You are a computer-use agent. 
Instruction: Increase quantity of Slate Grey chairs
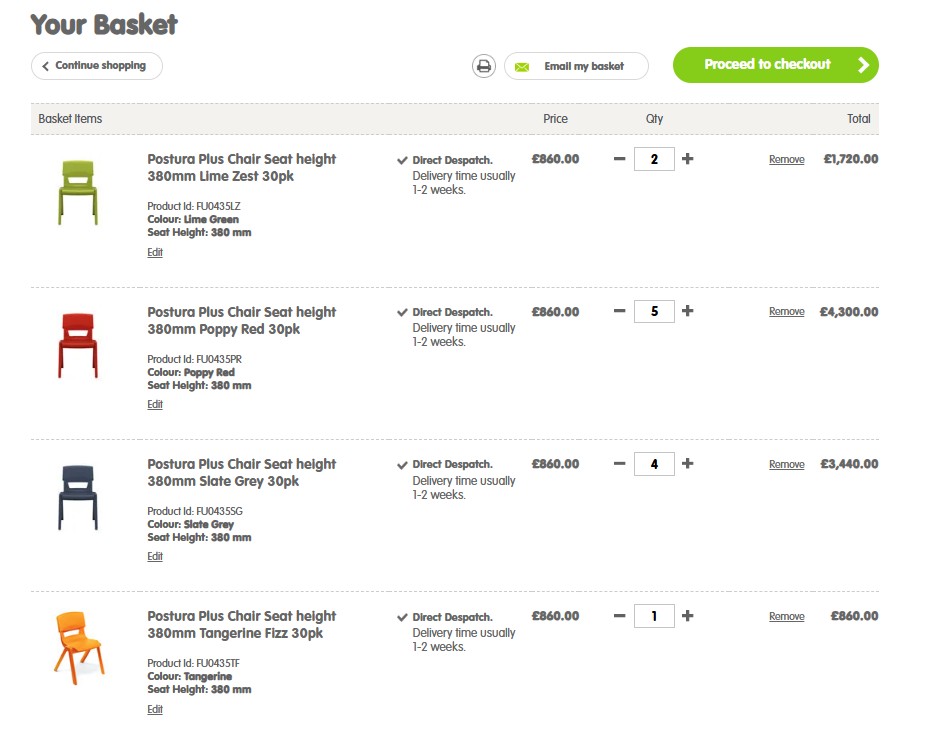(x=687, y=463)
